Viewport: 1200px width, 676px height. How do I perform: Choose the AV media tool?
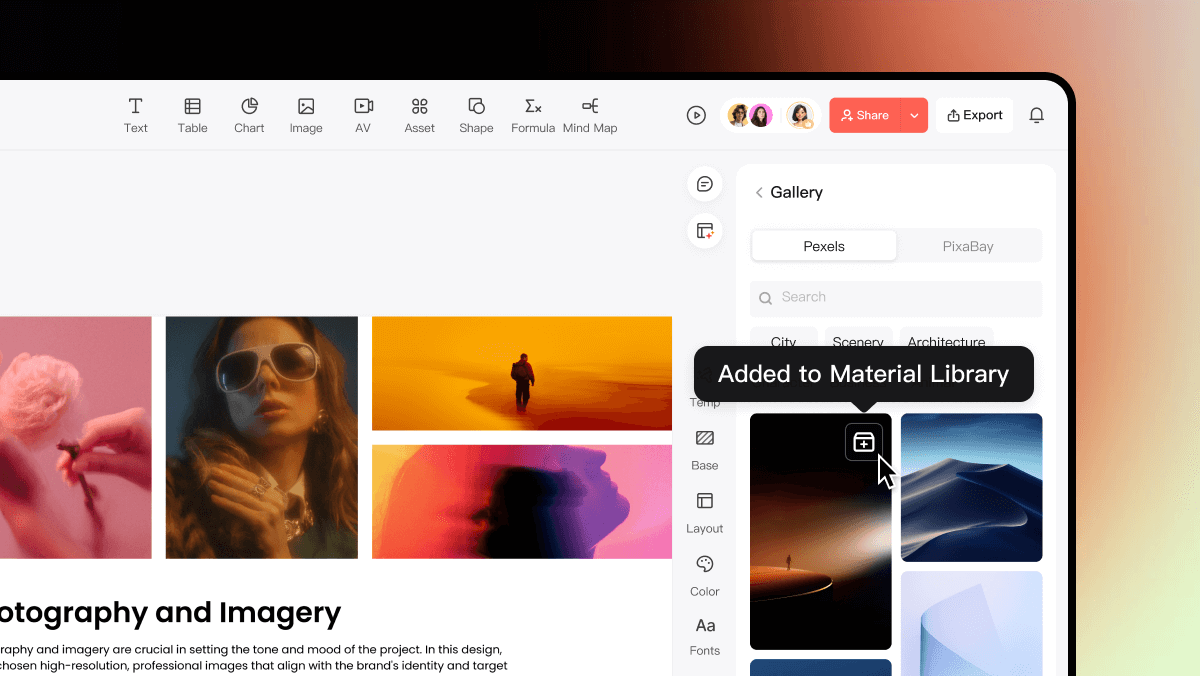point(363,115)
